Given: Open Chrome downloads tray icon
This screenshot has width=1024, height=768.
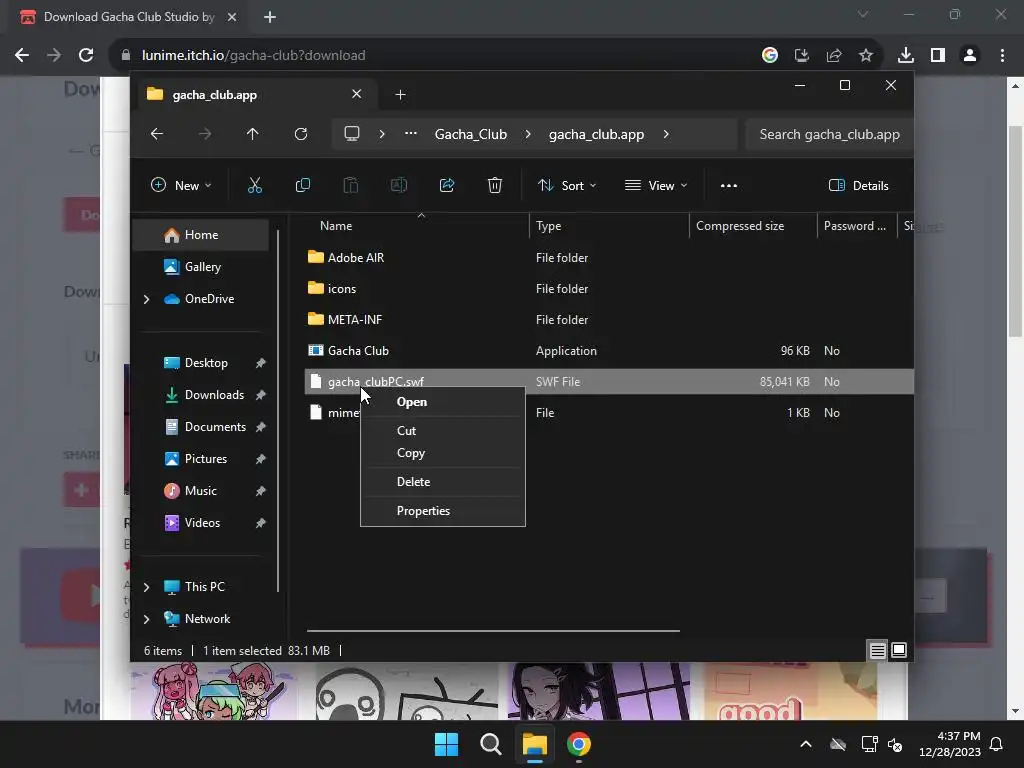Looking at the screenshot, I should (x=905, y=56).
